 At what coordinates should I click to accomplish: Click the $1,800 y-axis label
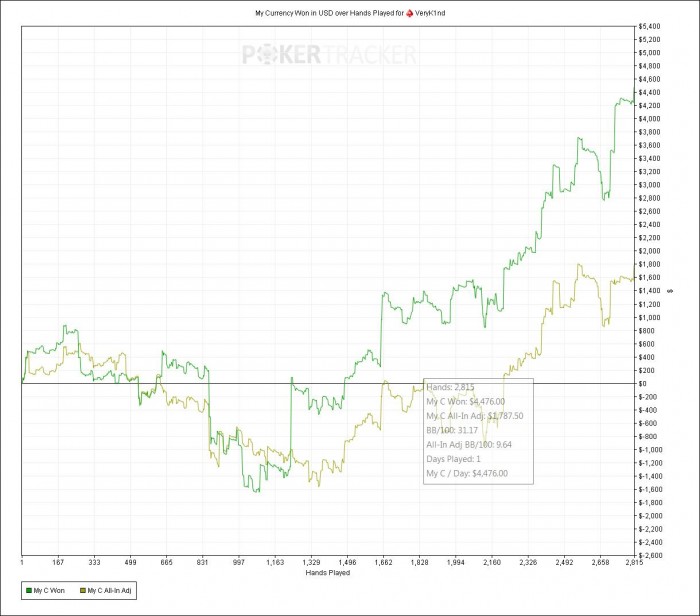(650, 264)
